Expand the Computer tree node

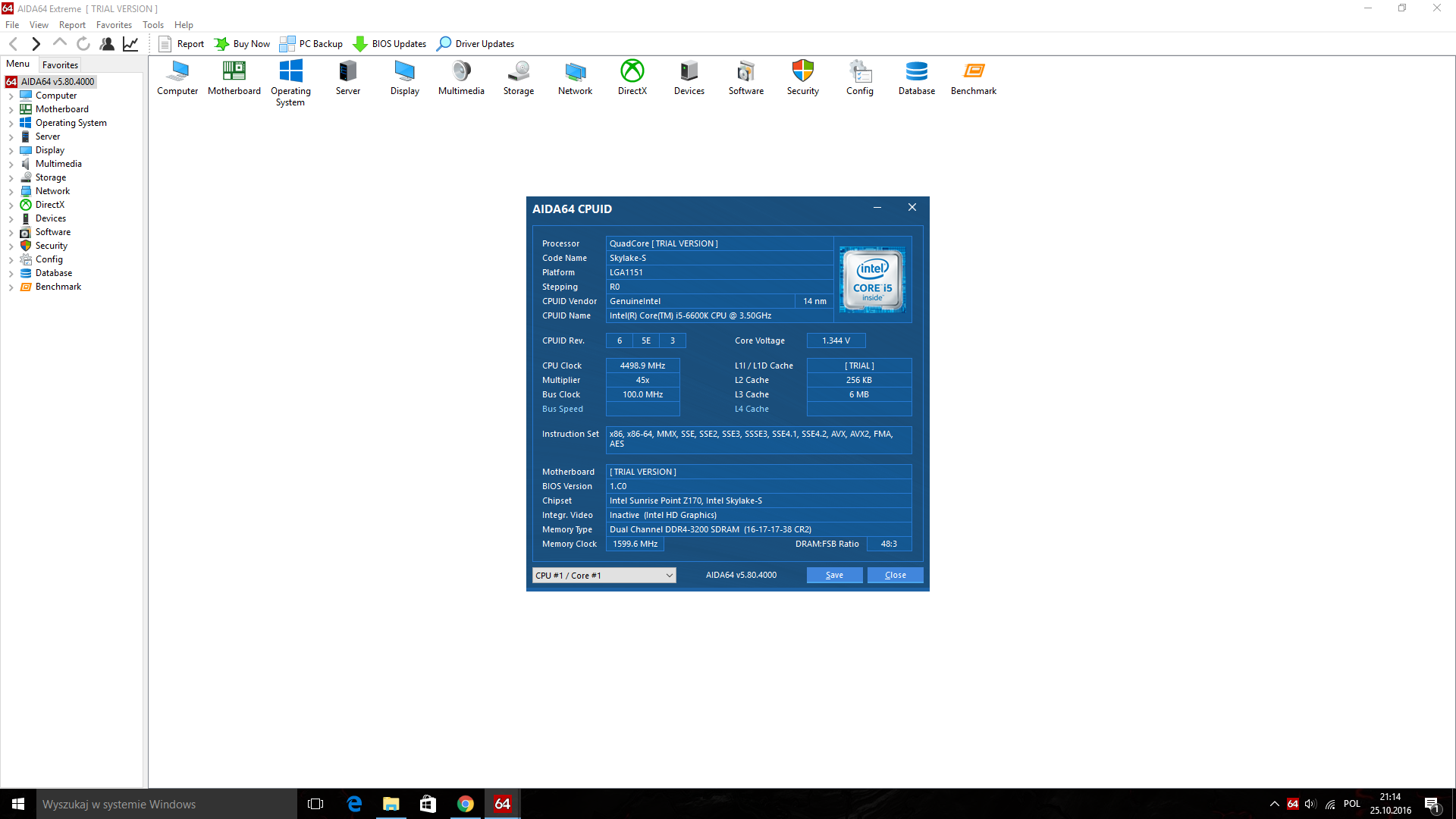pos(11,96)
